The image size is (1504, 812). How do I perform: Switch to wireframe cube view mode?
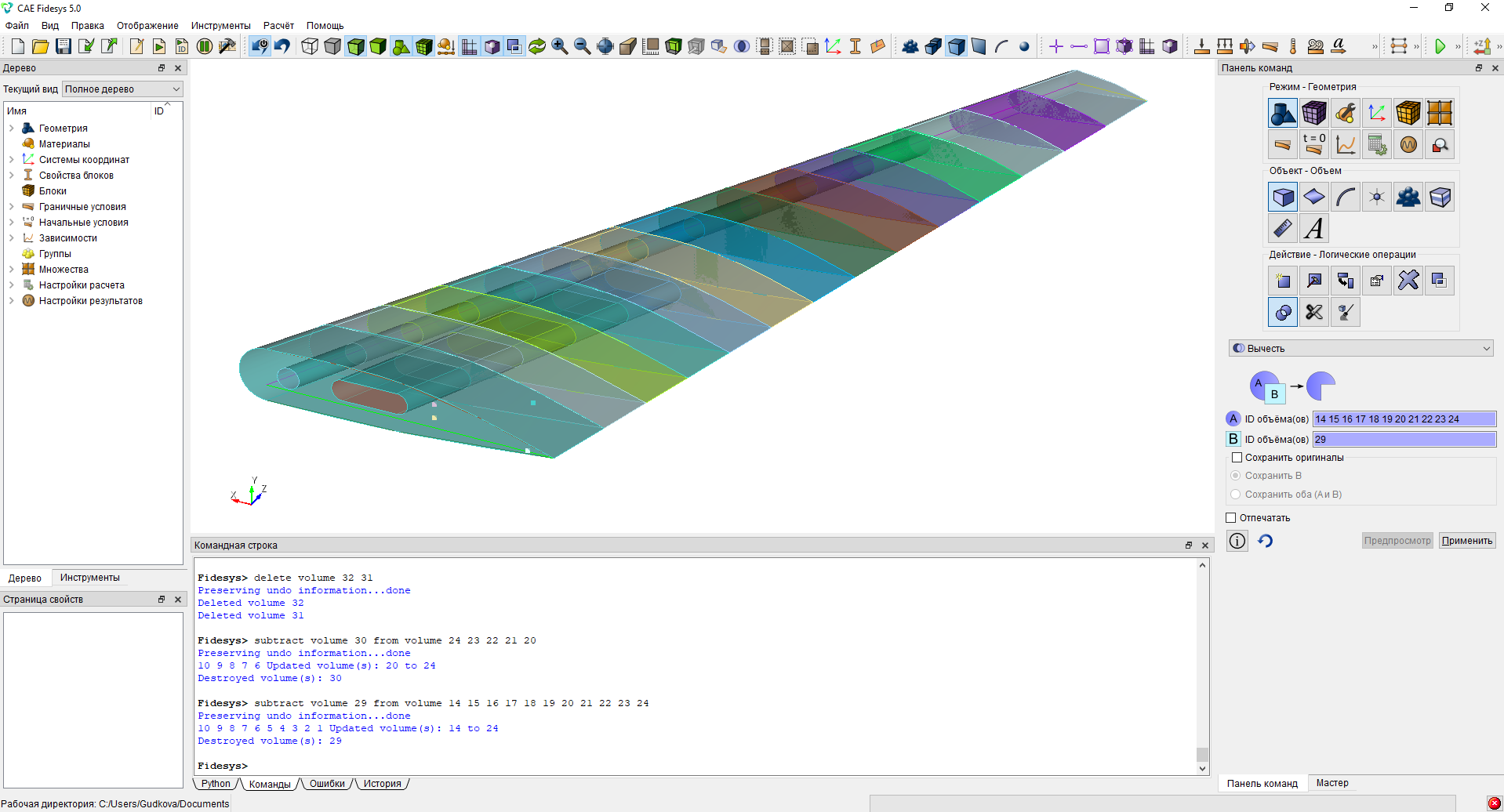pos(310,46)
